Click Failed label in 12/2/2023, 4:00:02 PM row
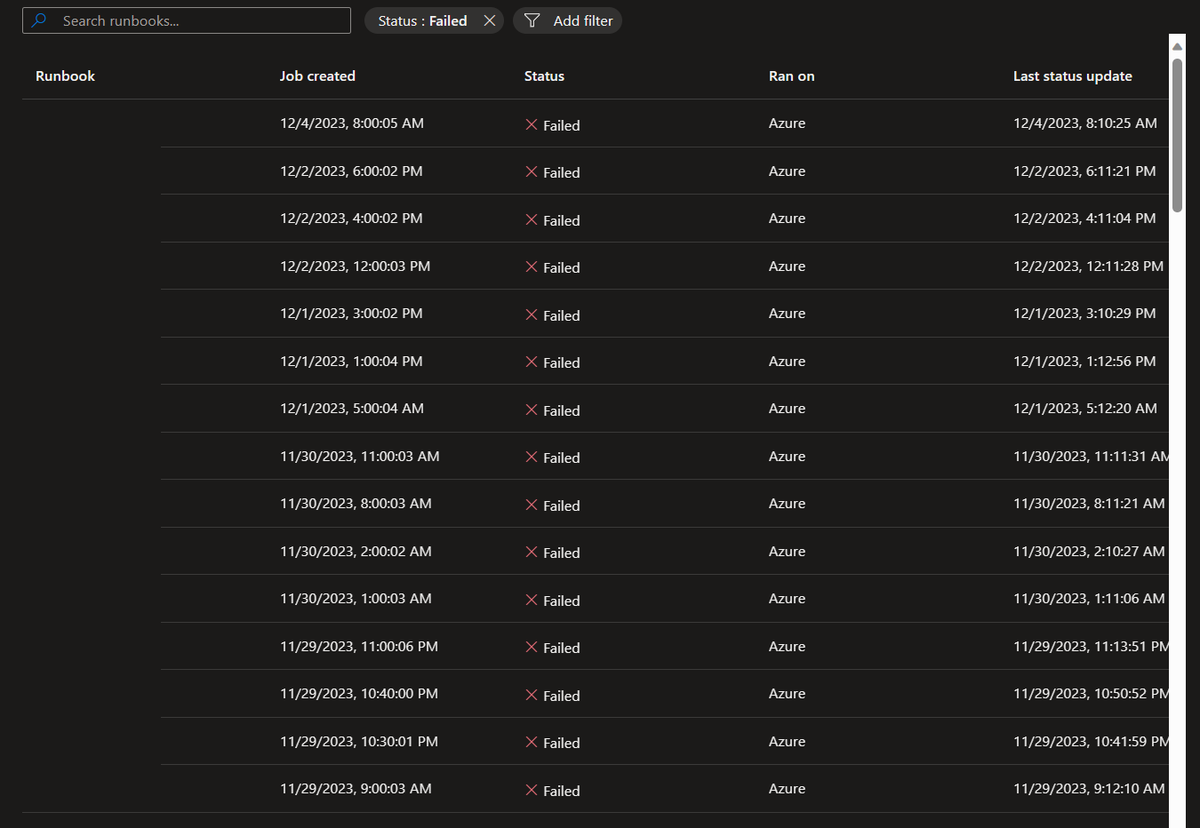 (x=562, y=220)
